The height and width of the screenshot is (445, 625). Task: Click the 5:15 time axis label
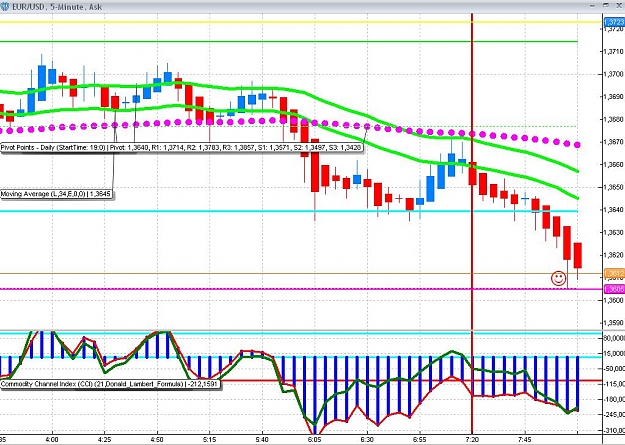[209, 439]
